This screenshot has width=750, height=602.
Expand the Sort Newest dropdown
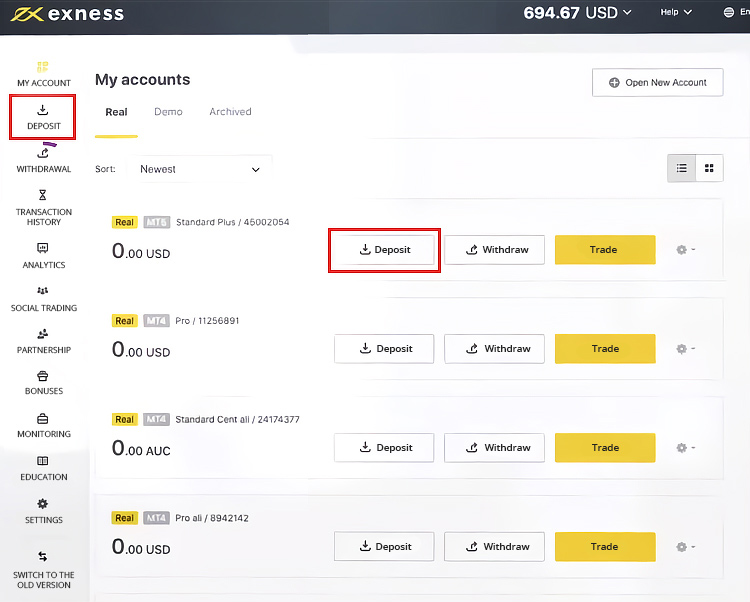(200, 170)
